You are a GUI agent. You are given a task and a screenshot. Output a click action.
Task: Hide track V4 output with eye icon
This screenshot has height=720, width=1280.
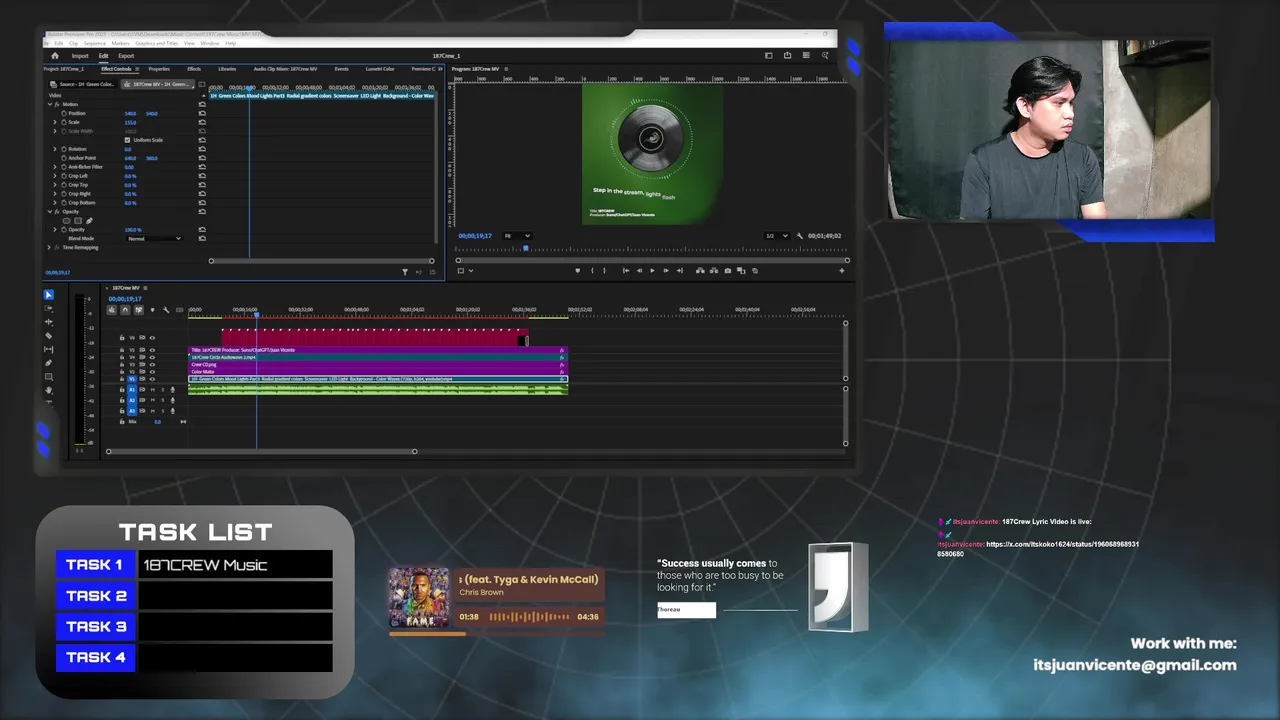[152, 357]
